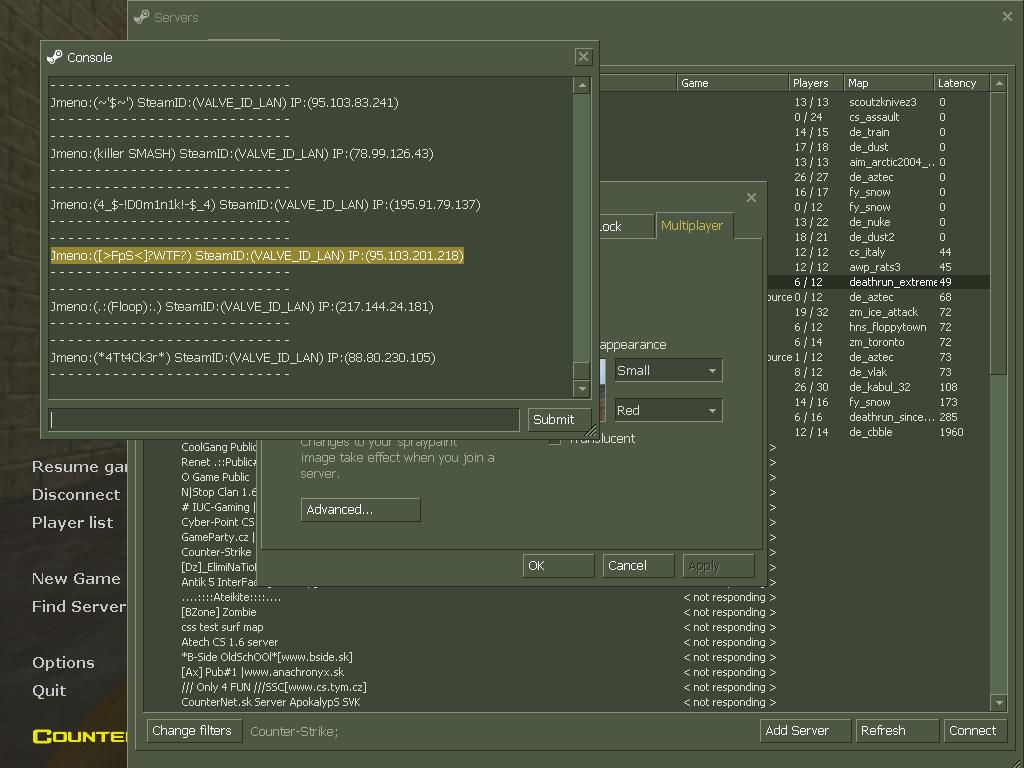Click OK in the Options dialog
Screen dimensions: 1024x768
(558, 566)
